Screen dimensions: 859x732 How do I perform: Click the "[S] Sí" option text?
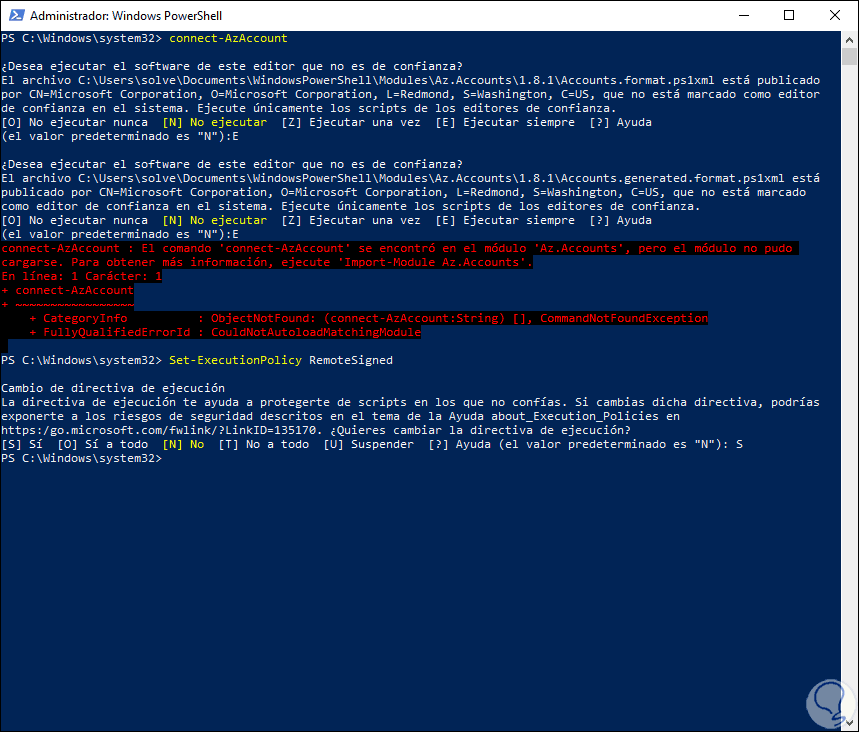tap(22, 444)
